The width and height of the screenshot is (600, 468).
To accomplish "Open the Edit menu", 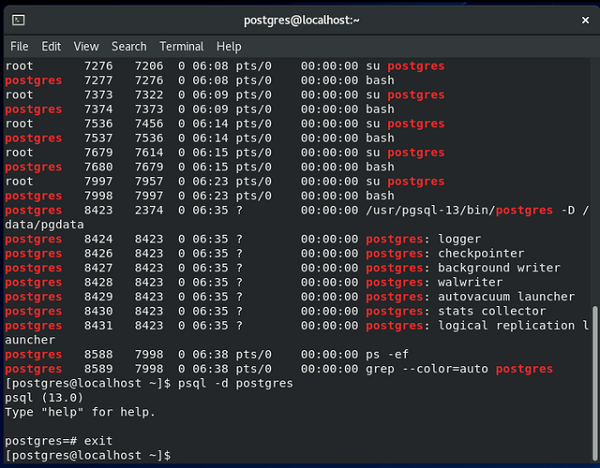I will tap(51, 47).
